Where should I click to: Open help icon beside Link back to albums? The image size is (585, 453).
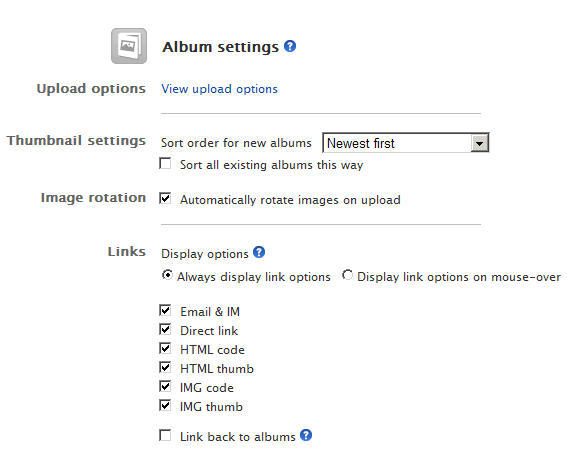306,435
